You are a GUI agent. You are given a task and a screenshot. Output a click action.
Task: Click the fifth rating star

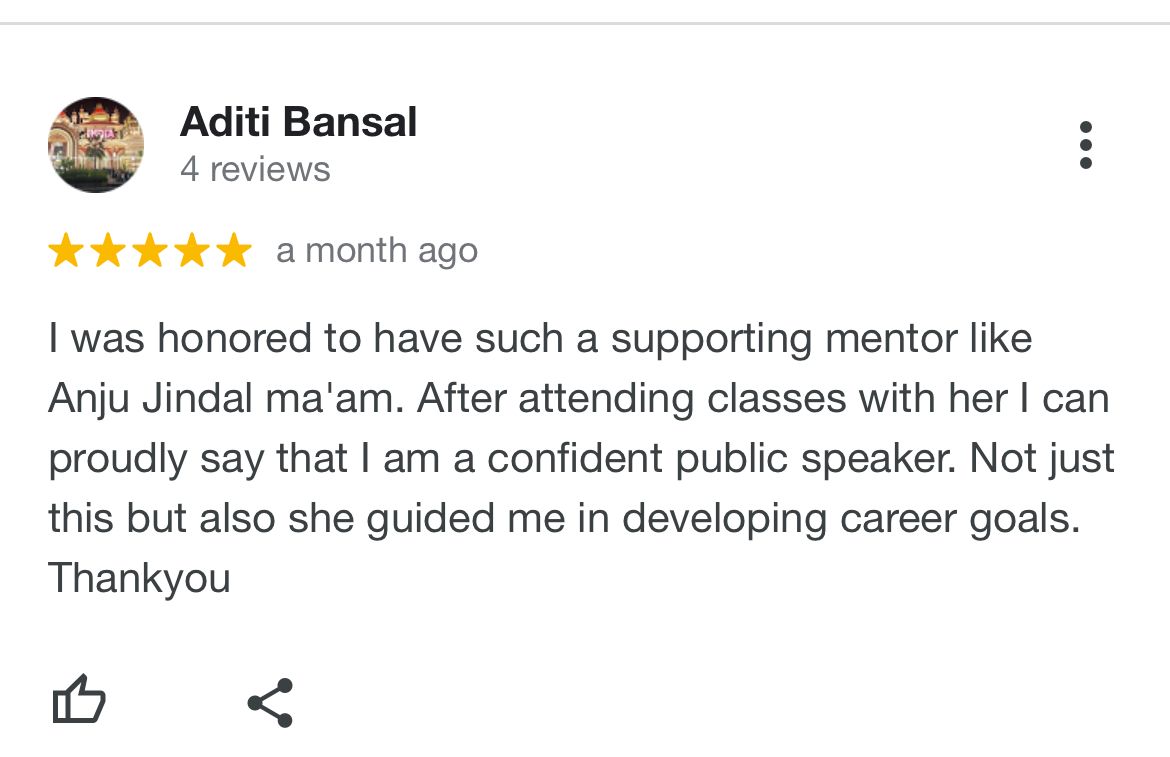tap(234, 251)
